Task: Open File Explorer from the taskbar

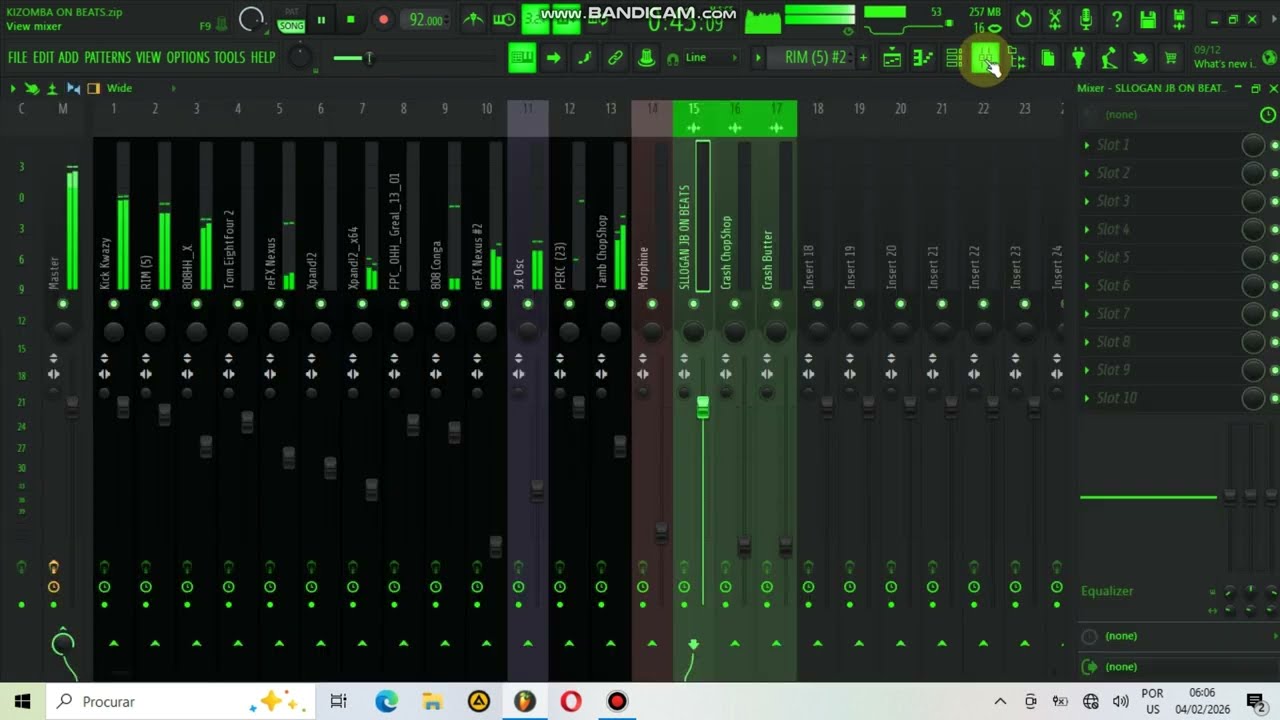Action: click(x=432, y=701)
